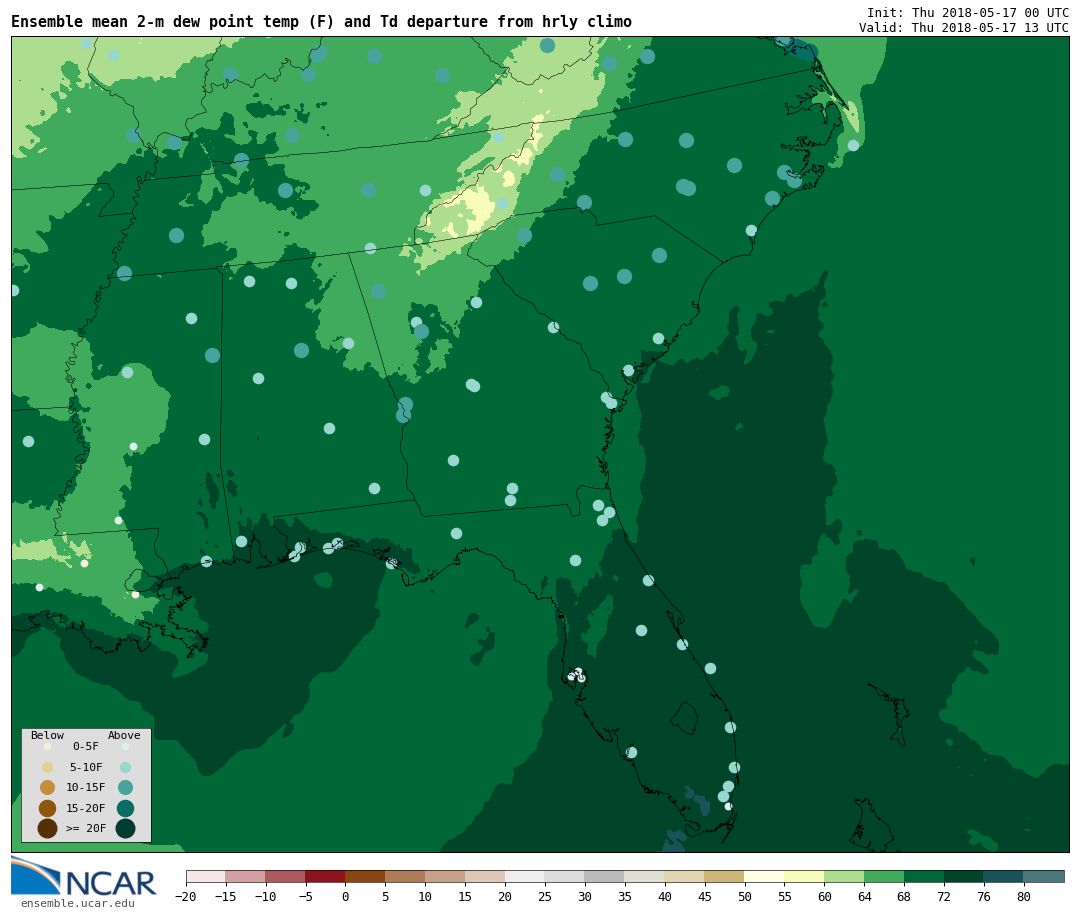
Task: Pick the brown 0 to 5 colorbar swatch
Action: [365, 876]
